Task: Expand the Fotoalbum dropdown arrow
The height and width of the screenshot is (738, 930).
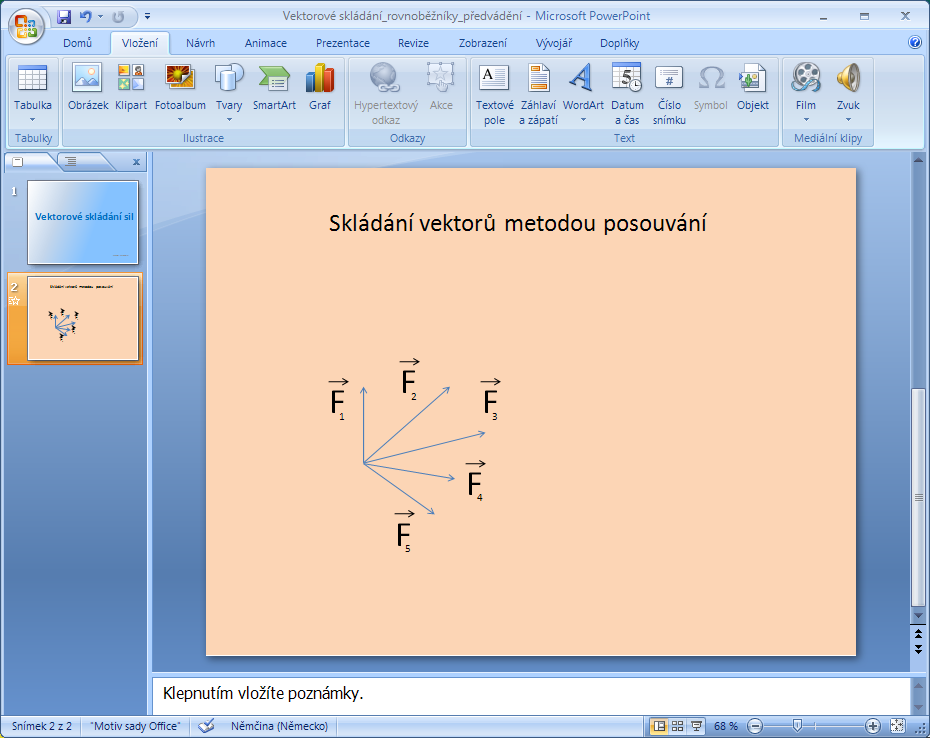Action: pos(180,120)
